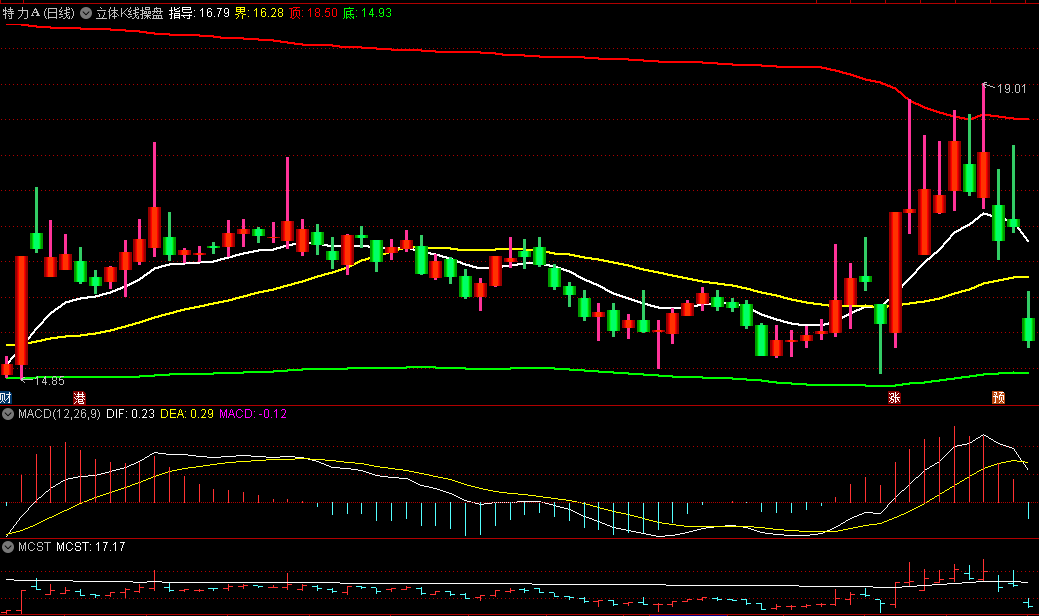Image resolution: width=1039 pixels, height=616 pixels.
Task: Expand the MACD indicator dropdown arrow
Action: pos(8,414)
